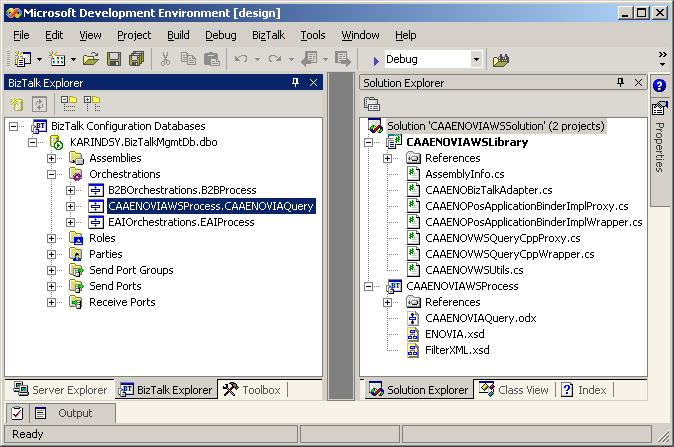
Task: Click the Redo arrow icon
Action: [275, 59]
